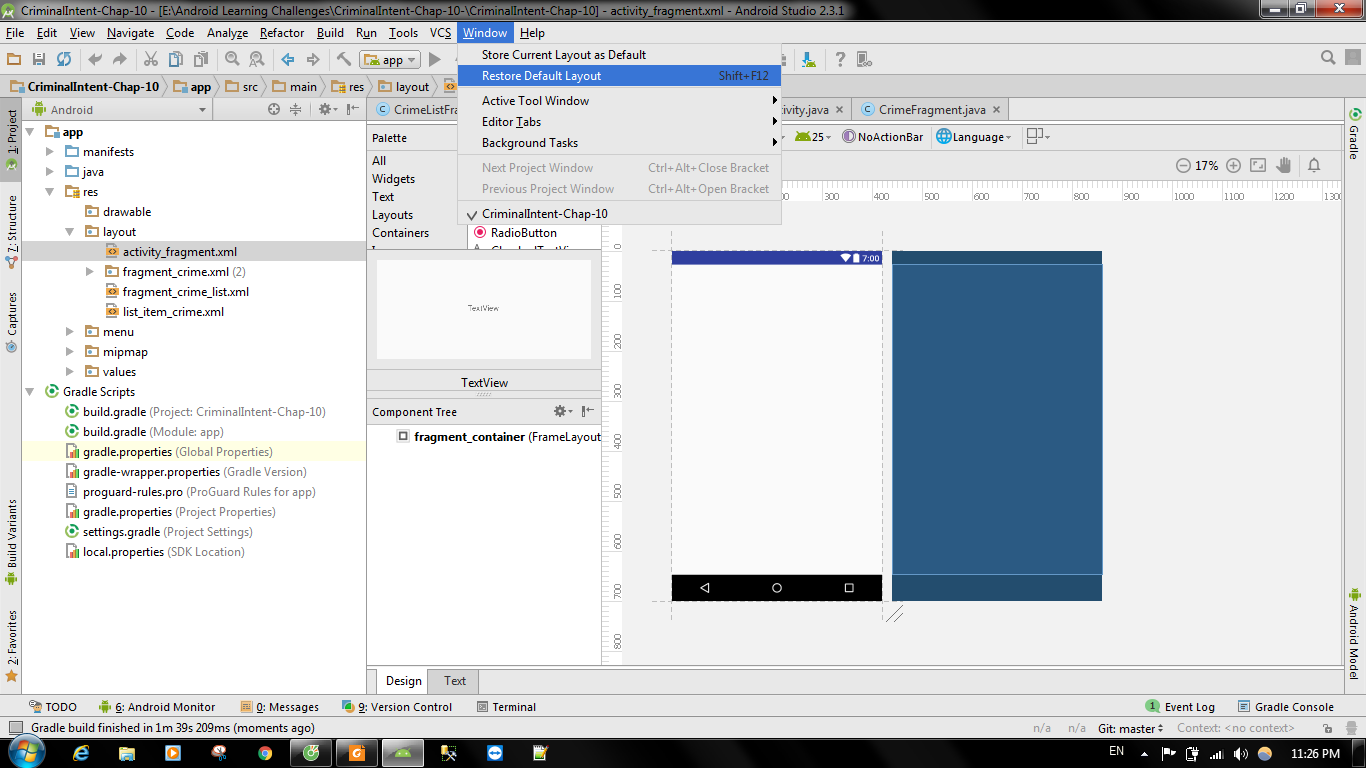
Task: Open the Gradle Console button
Action: coord(1285,707)
